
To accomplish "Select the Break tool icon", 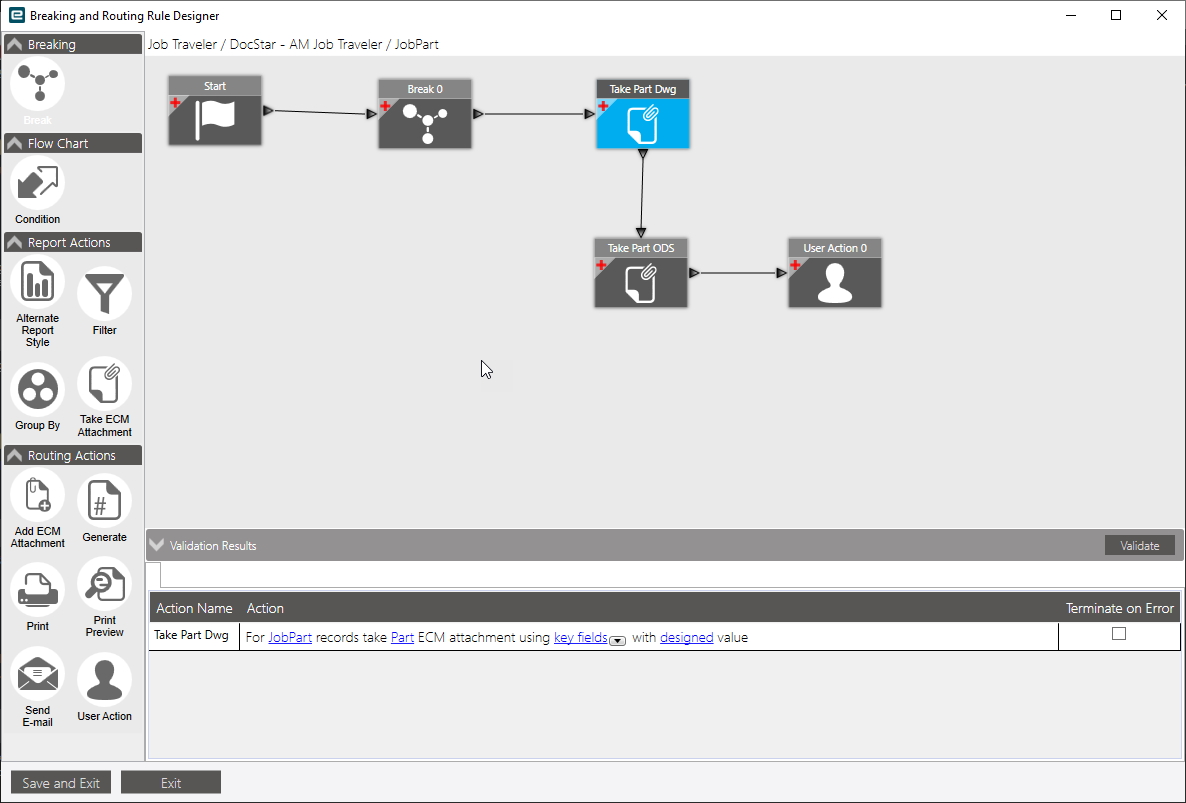I will coord(38,84).
